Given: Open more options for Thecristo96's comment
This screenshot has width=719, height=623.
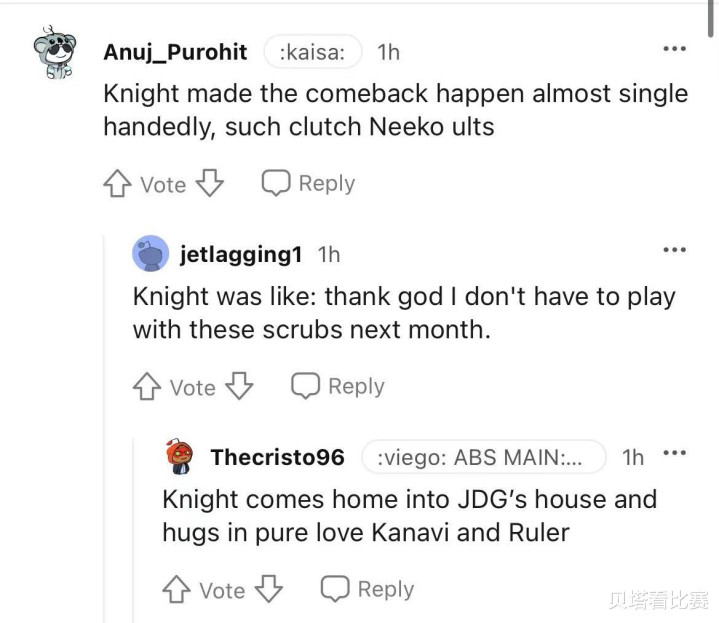Looking at the screenshot, I should [x=675, y=454].
